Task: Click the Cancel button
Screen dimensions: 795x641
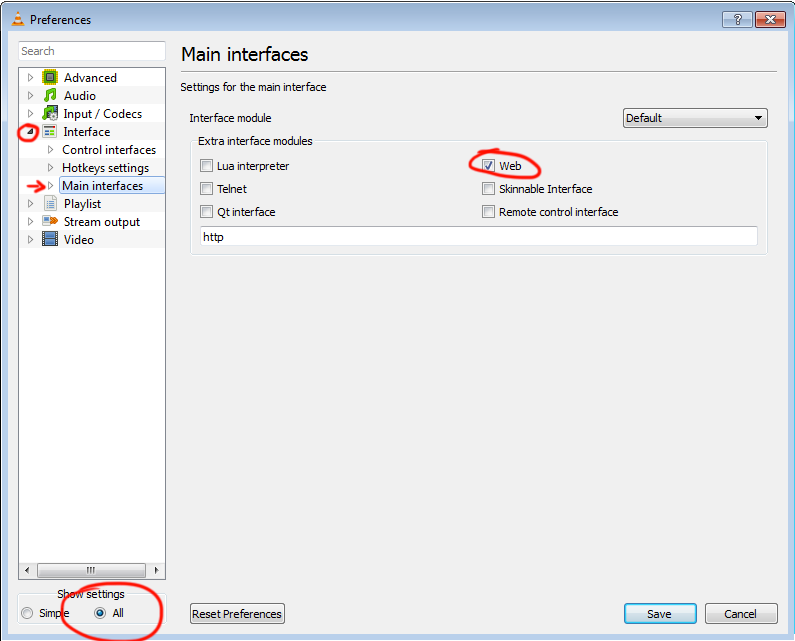Action: click(740, 614)
